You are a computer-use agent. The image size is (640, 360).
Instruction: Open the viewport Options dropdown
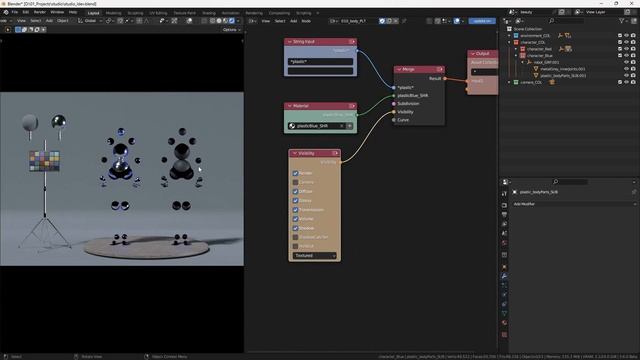coord(231,30)
